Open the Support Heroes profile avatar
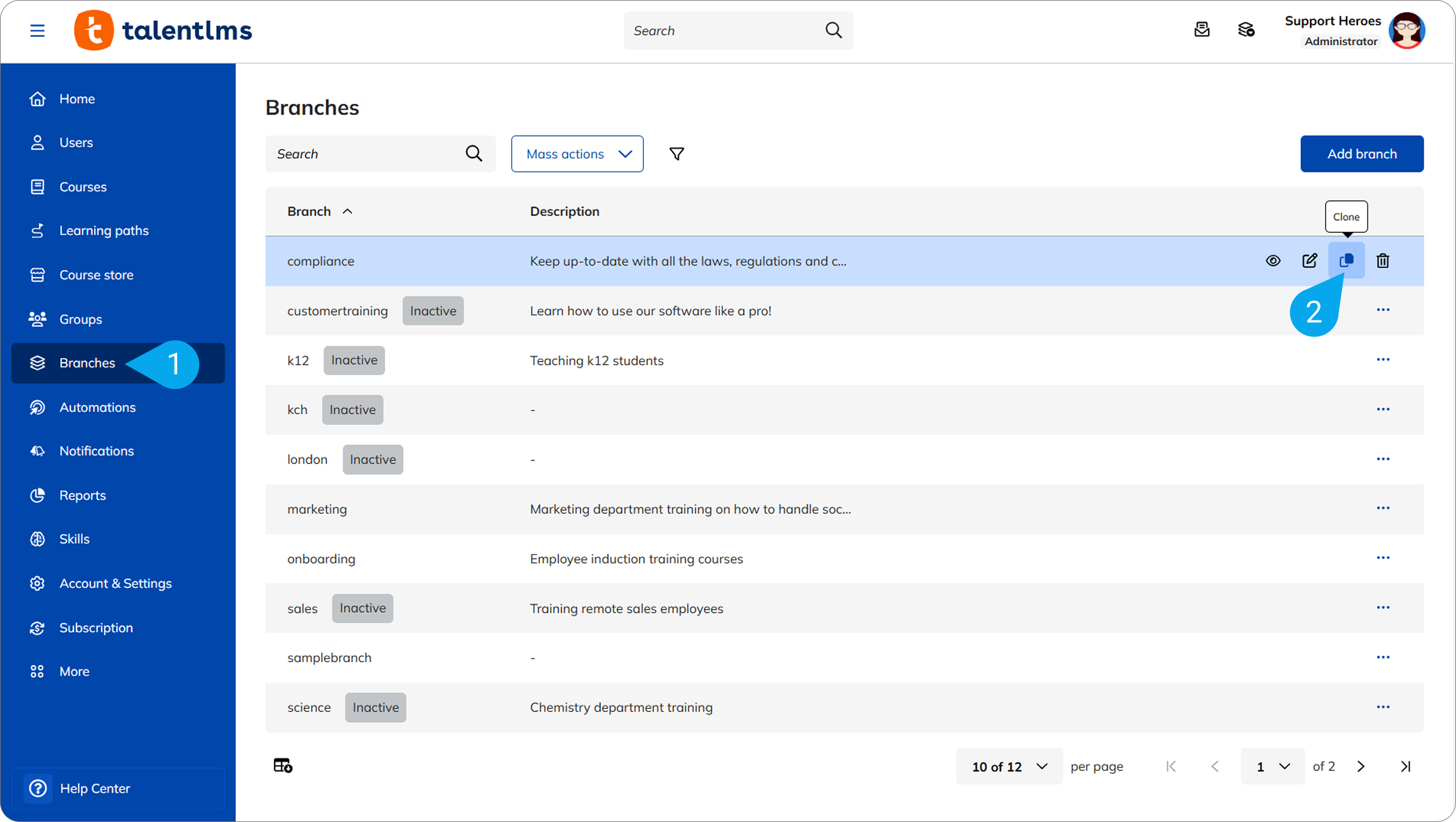The height and width of the screenshot is (822, 1456). point(1407,30)
